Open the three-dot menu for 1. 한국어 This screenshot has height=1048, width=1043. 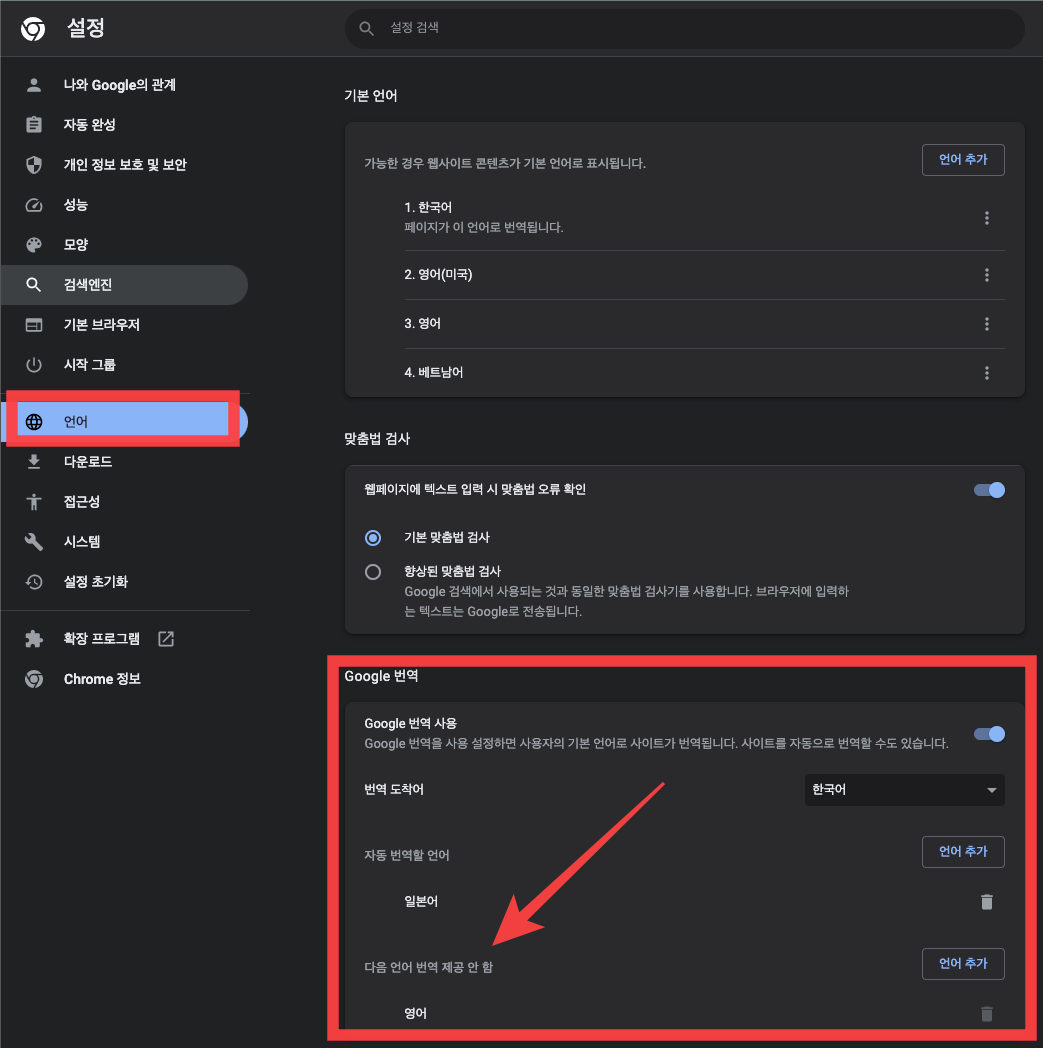click(986, 218)
